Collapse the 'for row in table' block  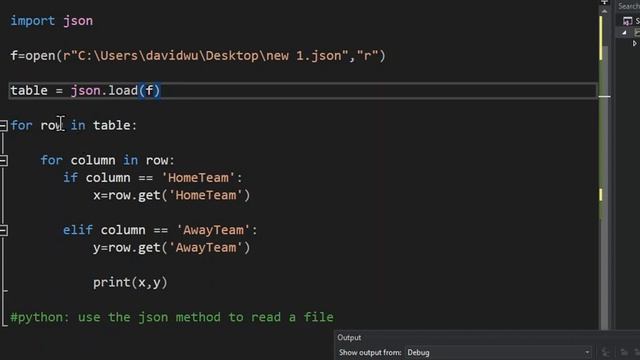coord(3,125)
